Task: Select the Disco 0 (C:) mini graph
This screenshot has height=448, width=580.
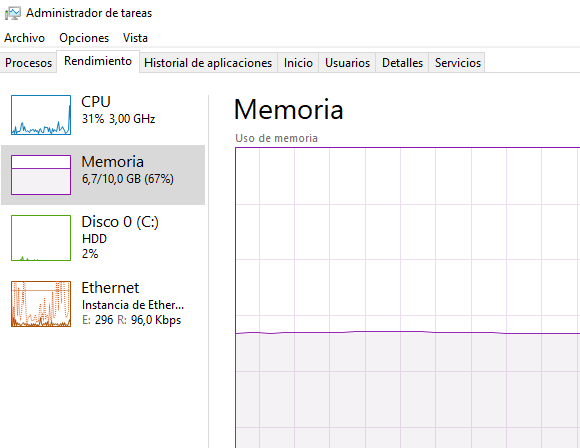Action: pos(41,238)
